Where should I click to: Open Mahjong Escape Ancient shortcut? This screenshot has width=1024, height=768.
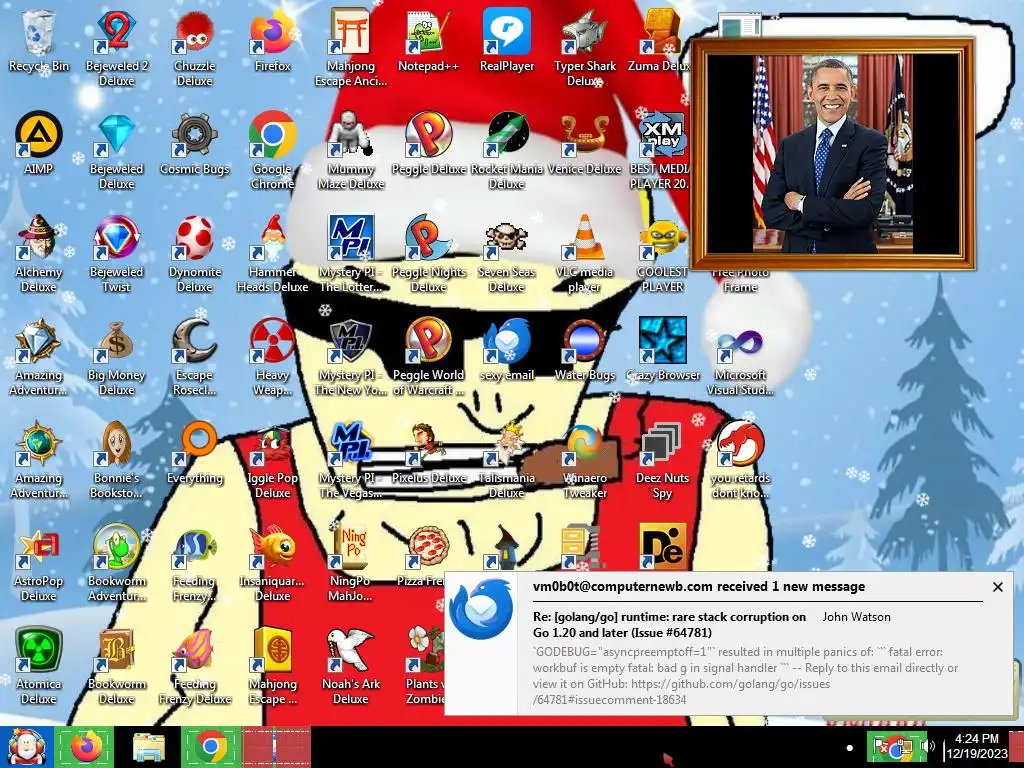(x=351, y=47)
